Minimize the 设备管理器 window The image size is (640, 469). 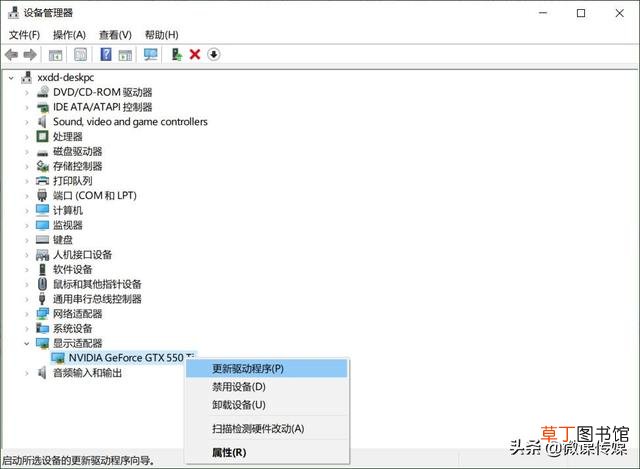(543, 13)
